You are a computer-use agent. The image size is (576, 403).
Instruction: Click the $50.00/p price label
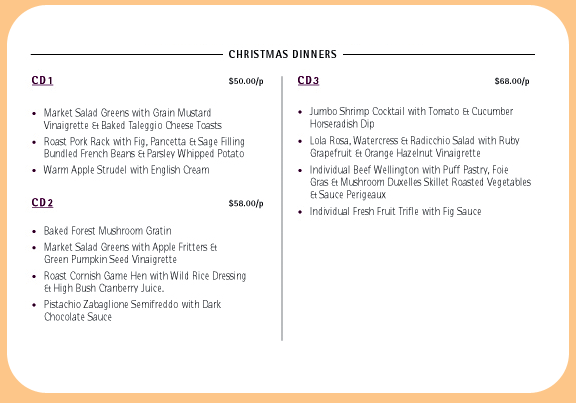point(246,81)
